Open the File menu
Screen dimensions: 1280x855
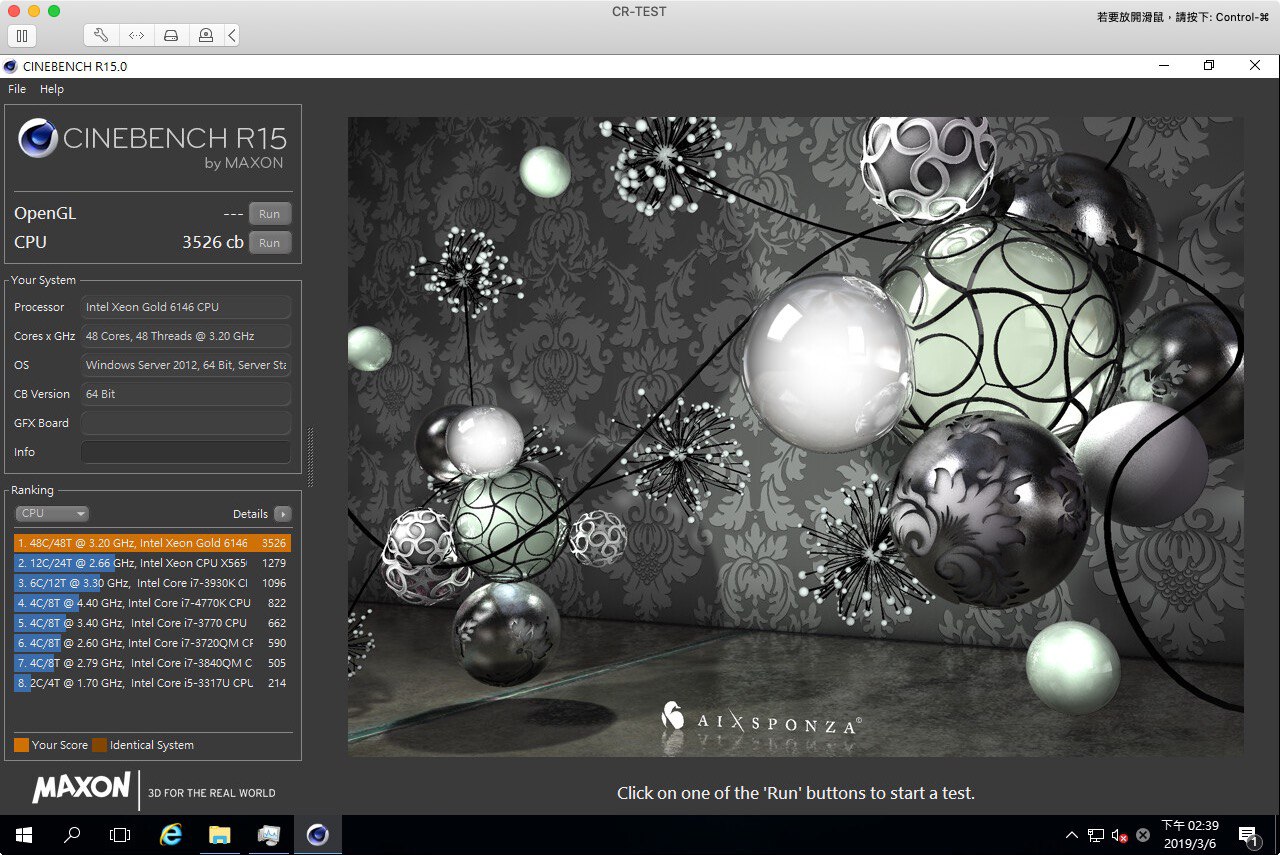[17, 89]
